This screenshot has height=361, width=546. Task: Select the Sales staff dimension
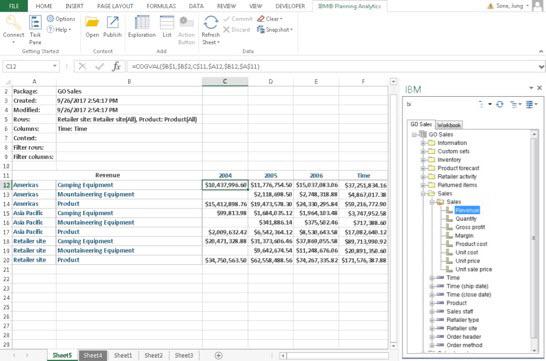[460, 312]
